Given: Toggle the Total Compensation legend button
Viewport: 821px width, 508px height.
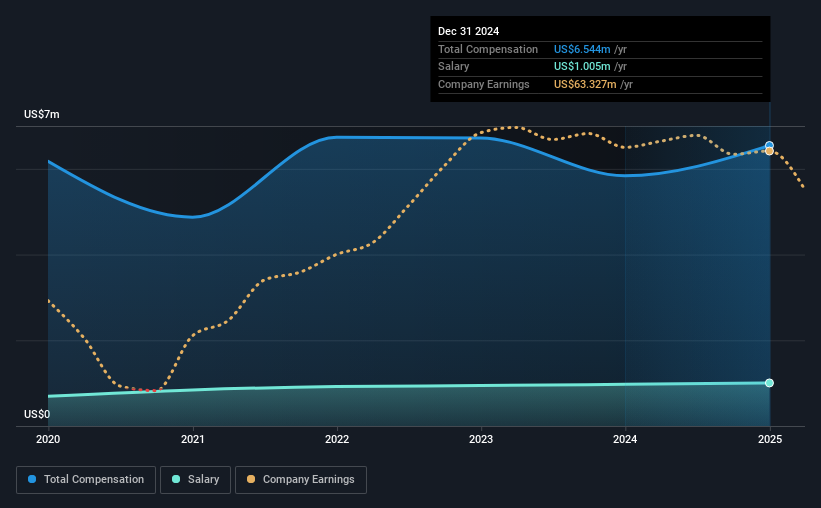Looking at the screenshot, I should point(86,480).
